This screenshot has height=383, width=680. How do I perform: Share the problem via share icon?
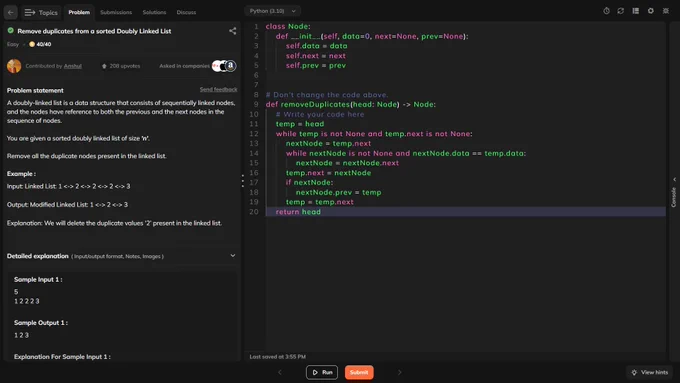[x=232, y=31]
